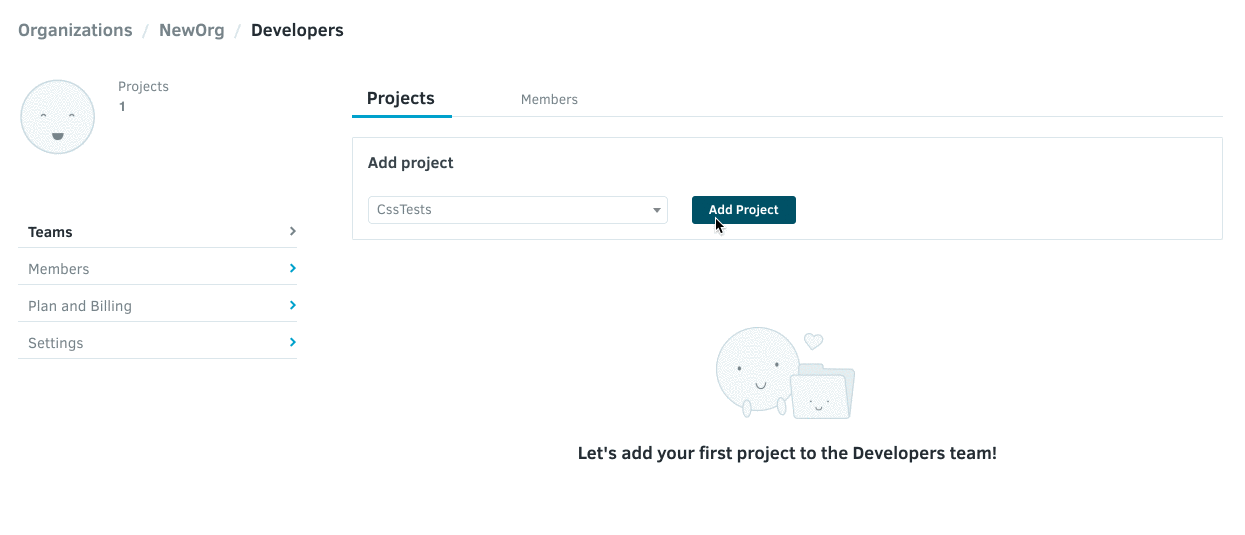This screenshot has height=535, width=1245.
Task: Go to Organizations in the breadcrumb
Action: pos(75,30)
